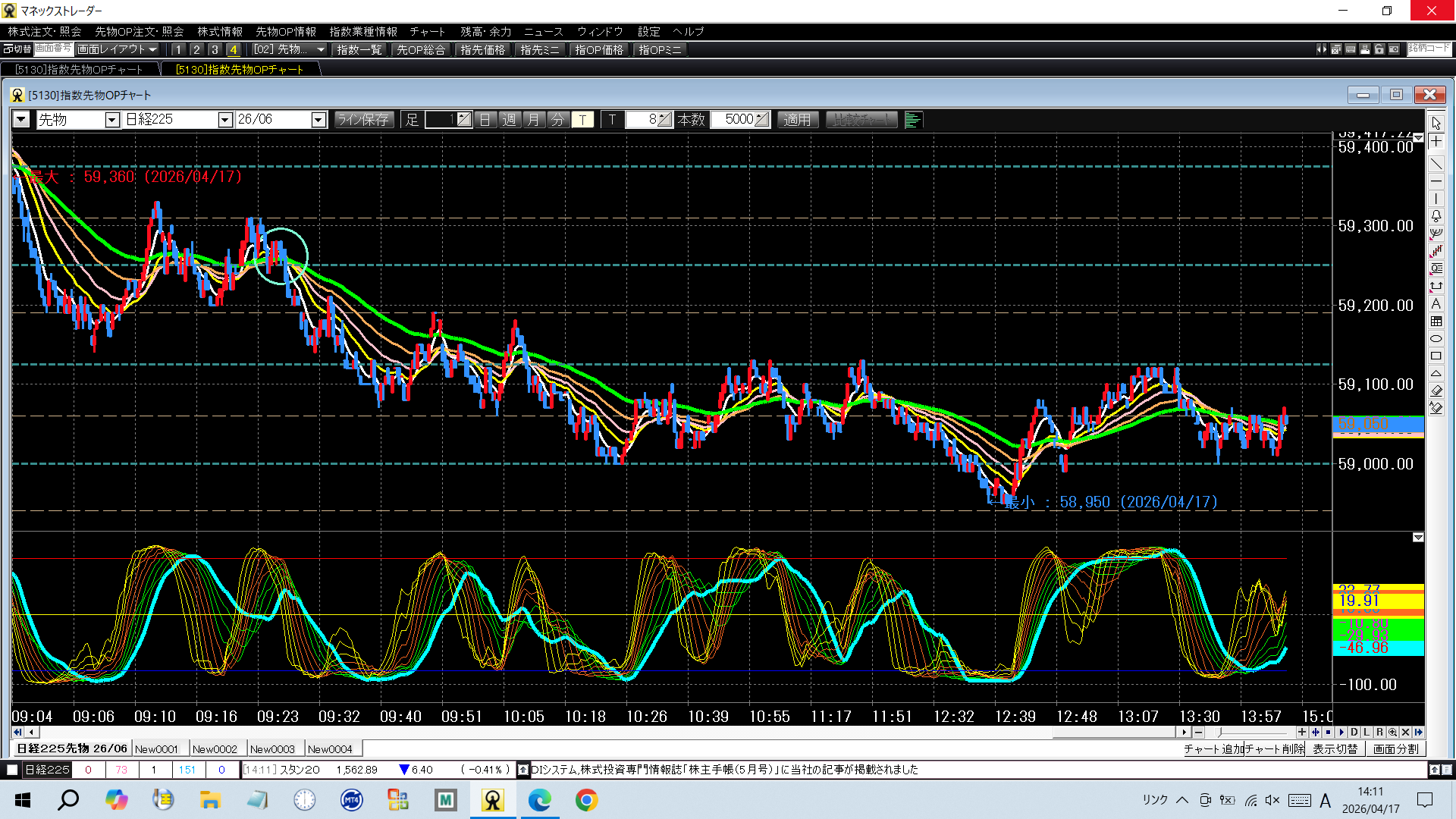The width and height of the screenshot is (1456, 819).
Task: Expand the 26/06 contract month dropdown
Action: pos(318,120)
